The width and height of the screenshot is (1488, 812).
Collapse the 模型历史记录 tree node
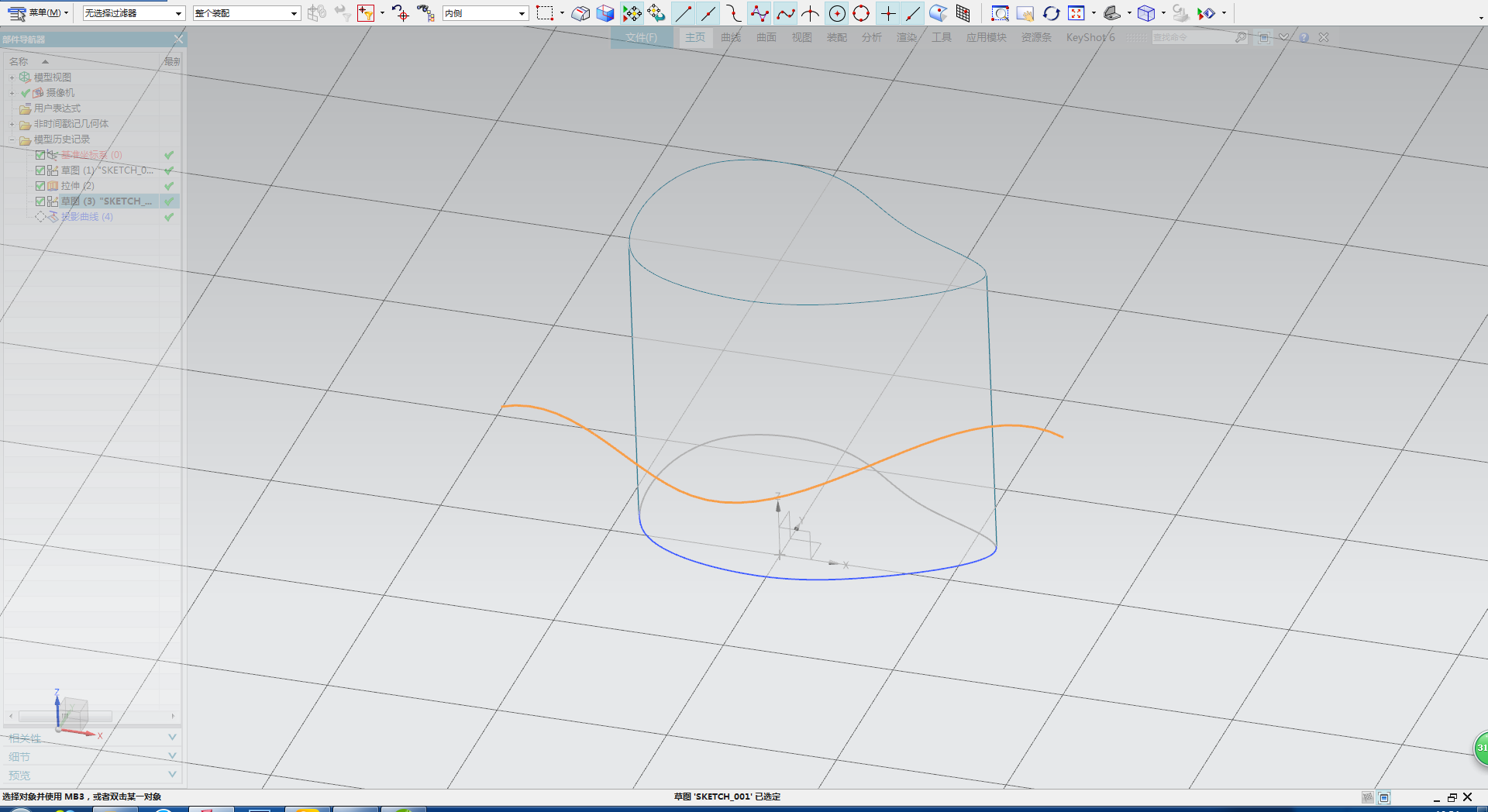tap(12, 139)
